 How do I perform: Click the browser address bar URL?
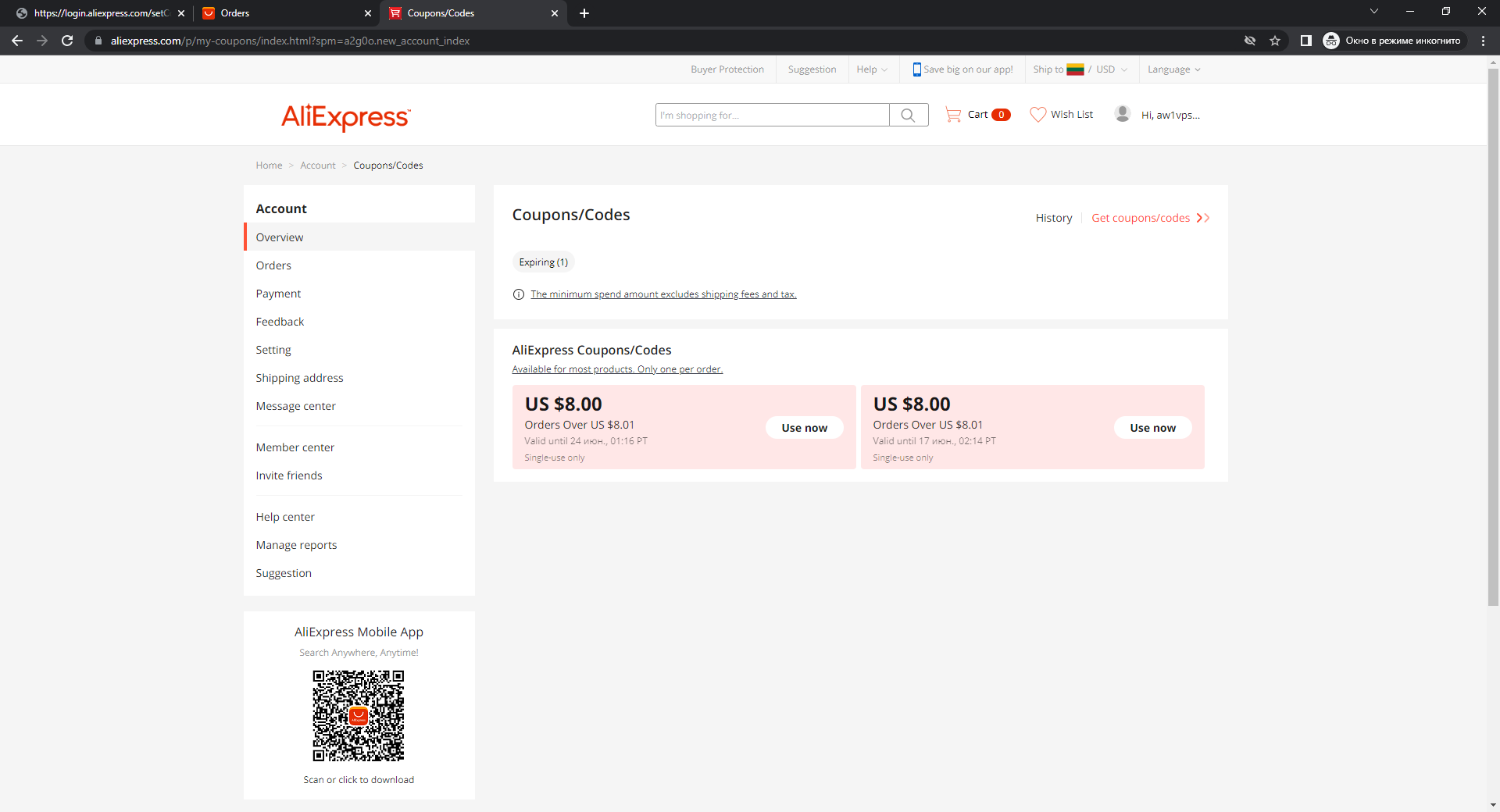(290, 41)
